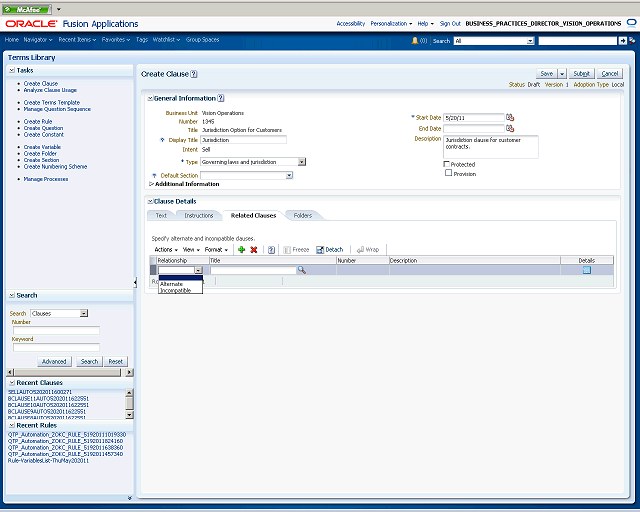Open the Format menu
This screenshot has width=640, height=512.
[216, 249]
